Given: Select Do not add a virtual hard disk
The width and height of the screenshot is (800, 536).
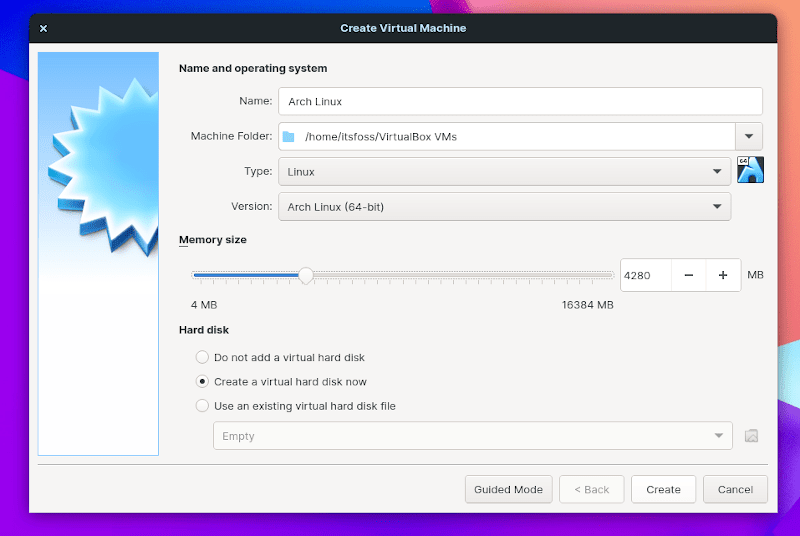Looking at the screenshot, I should tap(203, 357).
